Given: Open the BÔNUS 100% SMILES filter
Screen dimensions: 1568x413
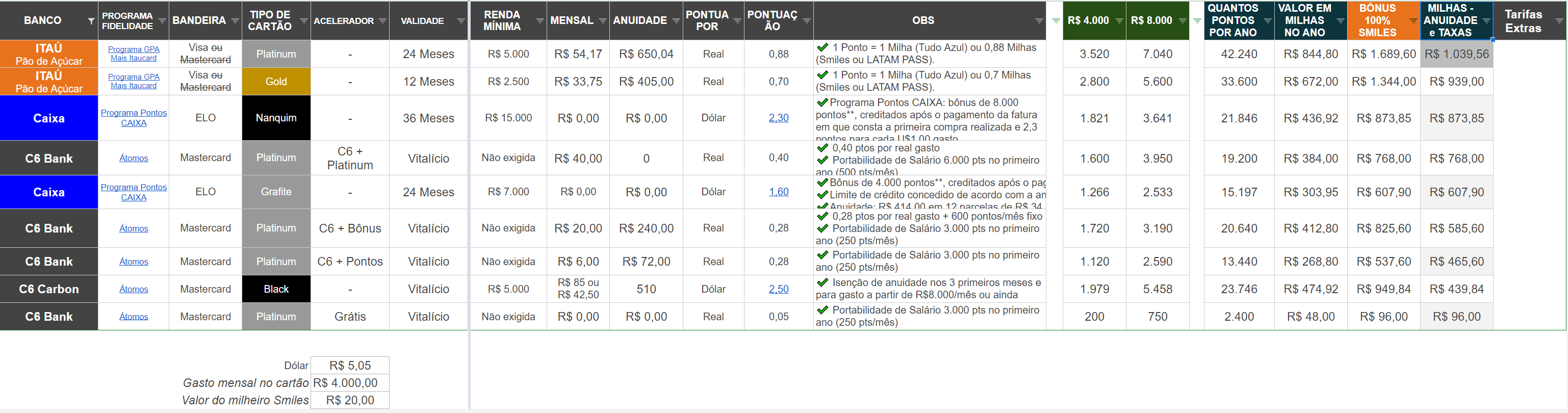Looking at the screenshot, I should tap(1413, 21).
